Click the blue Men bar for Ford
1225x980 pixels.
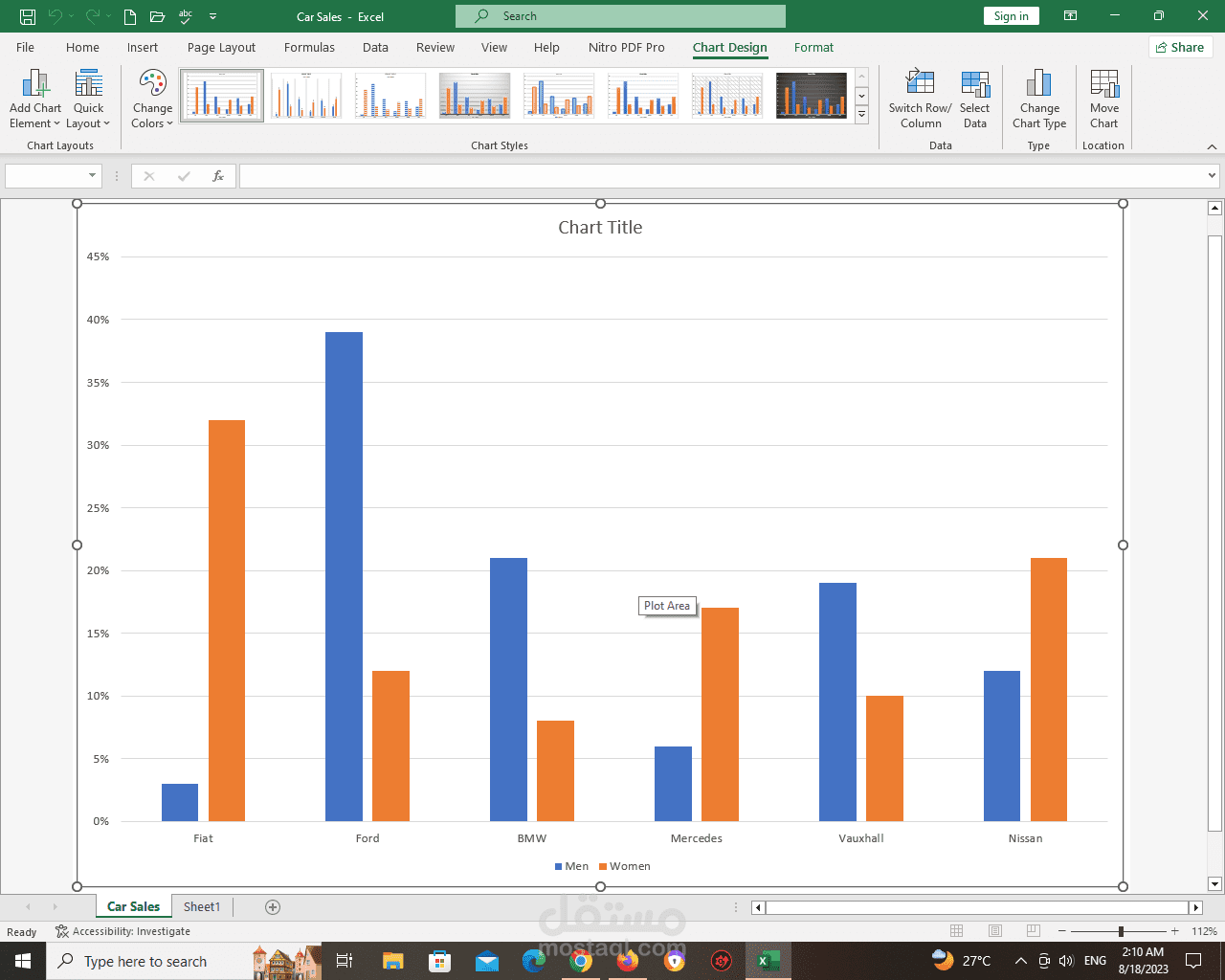click(x=344, y=576)
